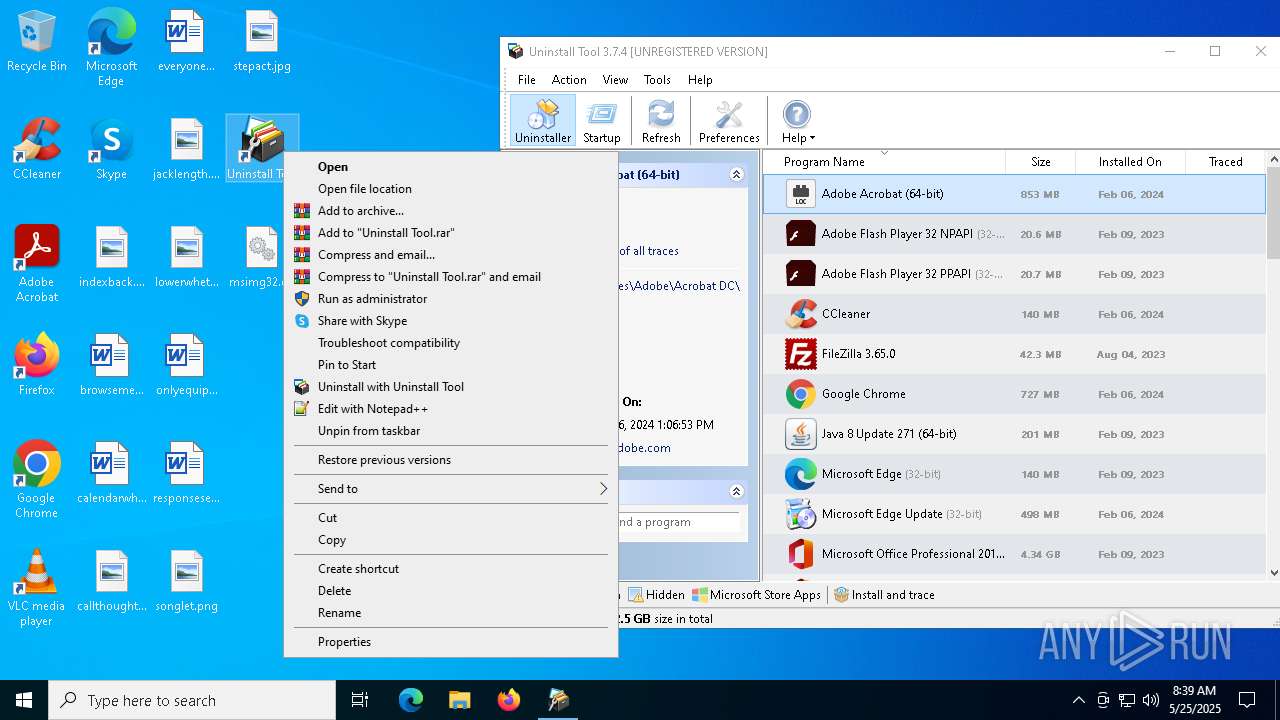Select Google Chrome in the program list
The image size is (1280, 720).
coord(1014,394)
